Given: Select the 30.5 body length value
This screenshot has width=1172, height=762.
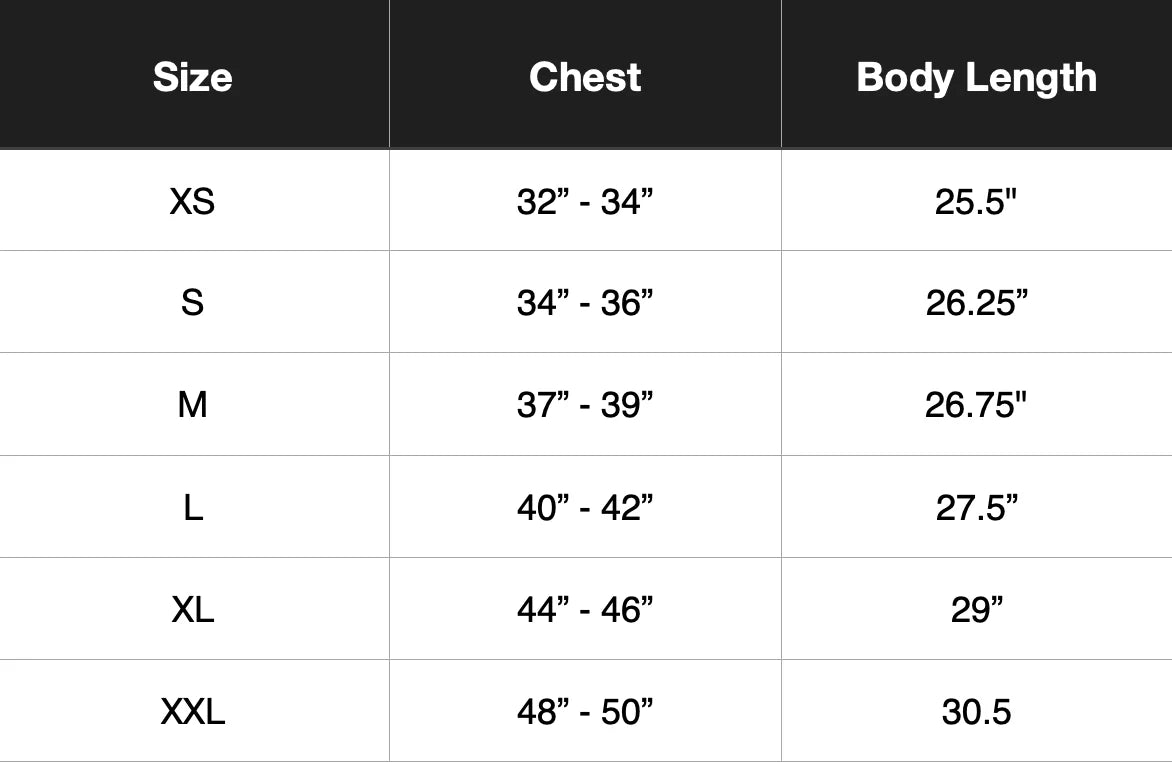Looking at the screenshot, I should pyautogui.click(x=976, y=711).
